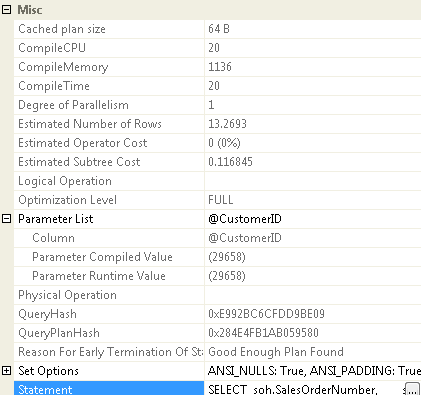421x395 pixels.
Task: Select the highlighted Statement property
Action: [x=109, y=388]
